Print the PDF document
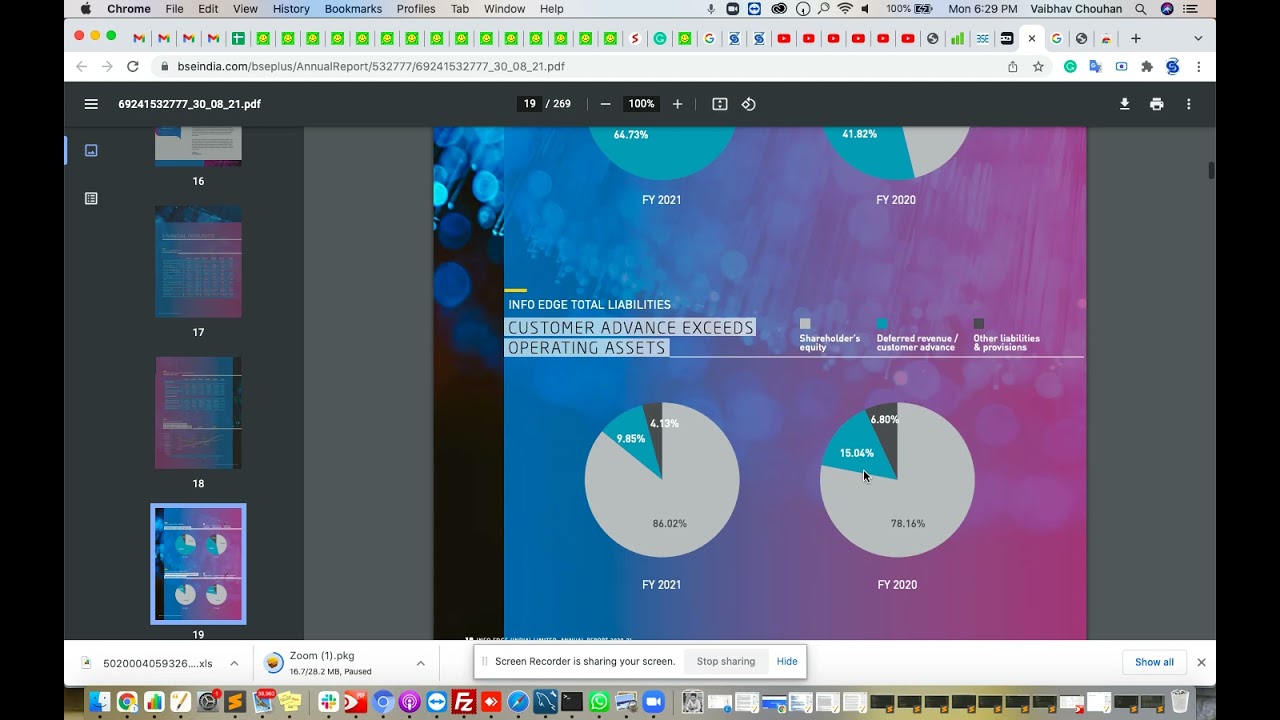 (x=1156, y=104)
